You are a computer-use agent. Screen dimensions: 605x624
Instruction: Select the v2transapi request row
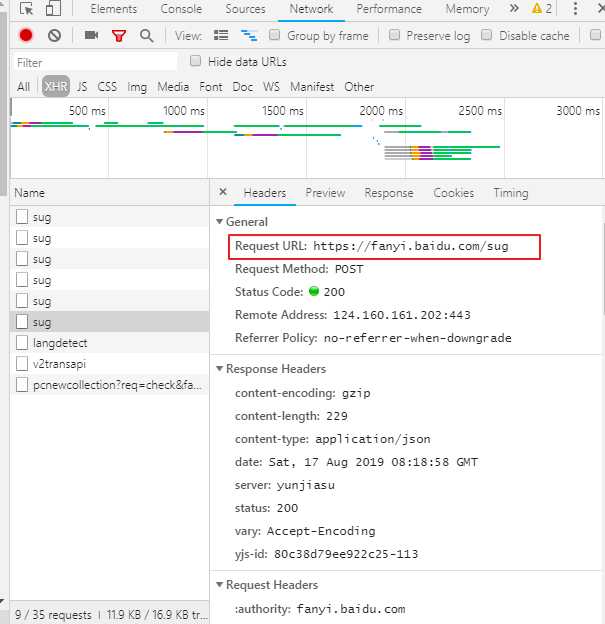[x=109, y=364]
